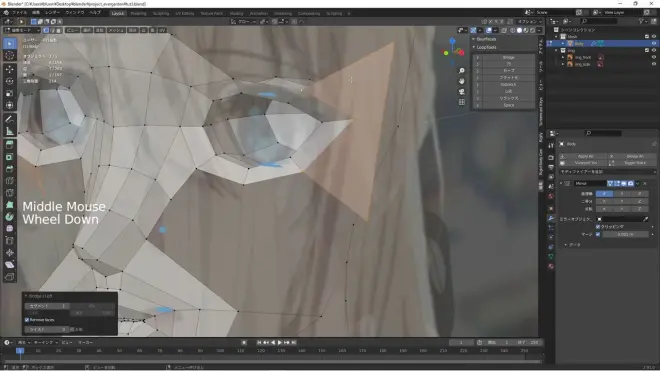Click the viewport navigation axis gizmo

[453, 51]
